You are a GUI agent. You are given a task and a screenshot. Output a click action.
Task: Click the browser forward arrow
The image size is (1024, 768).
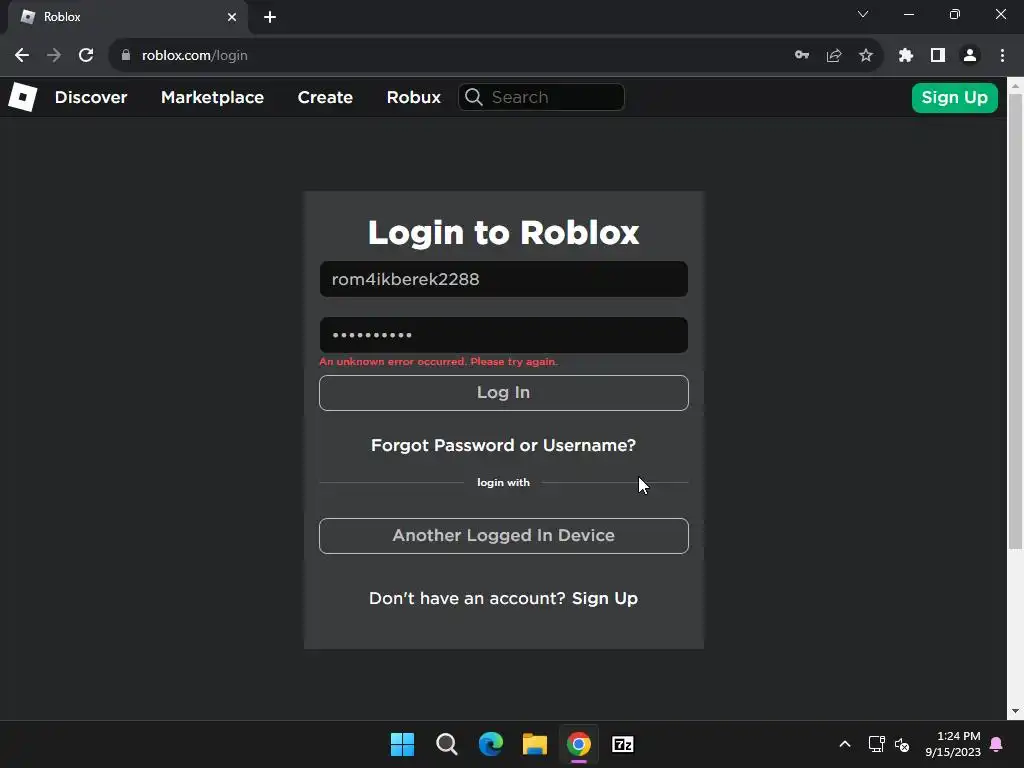[54, 56]
